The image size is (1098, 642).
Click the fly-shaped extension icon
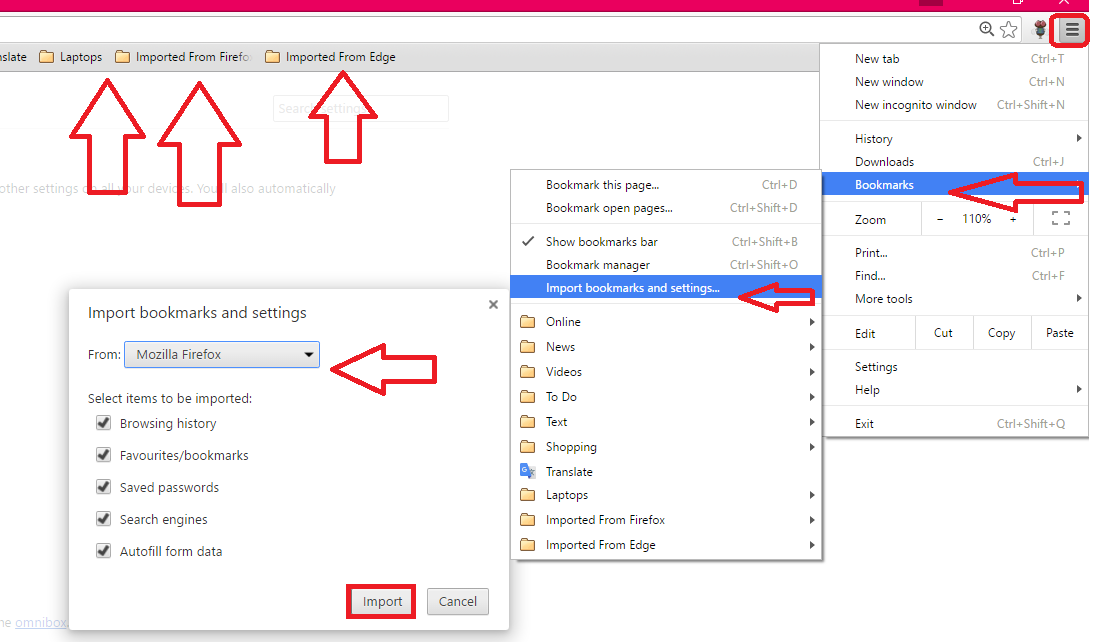point(1037,30)
